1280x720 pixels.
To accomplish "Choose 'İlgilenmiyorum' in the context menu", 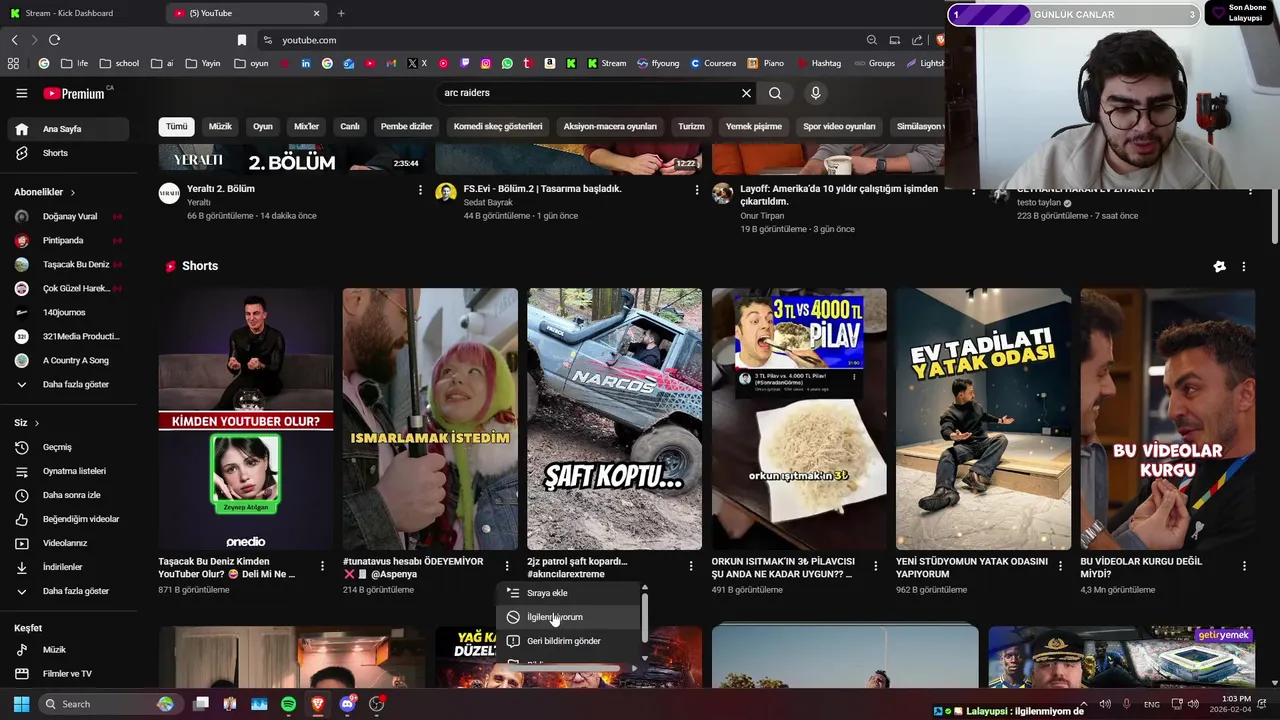I will click(568, 617).
